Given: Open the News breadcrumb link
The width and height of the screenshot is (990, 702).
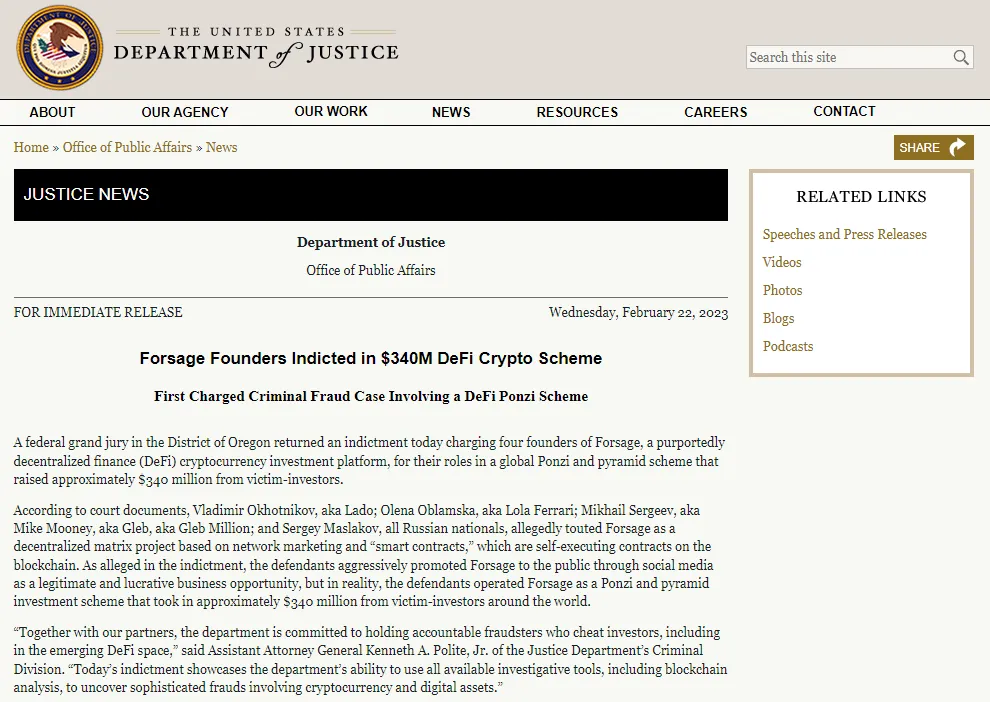Looking at the screenshot, I should tap(222, 147).
